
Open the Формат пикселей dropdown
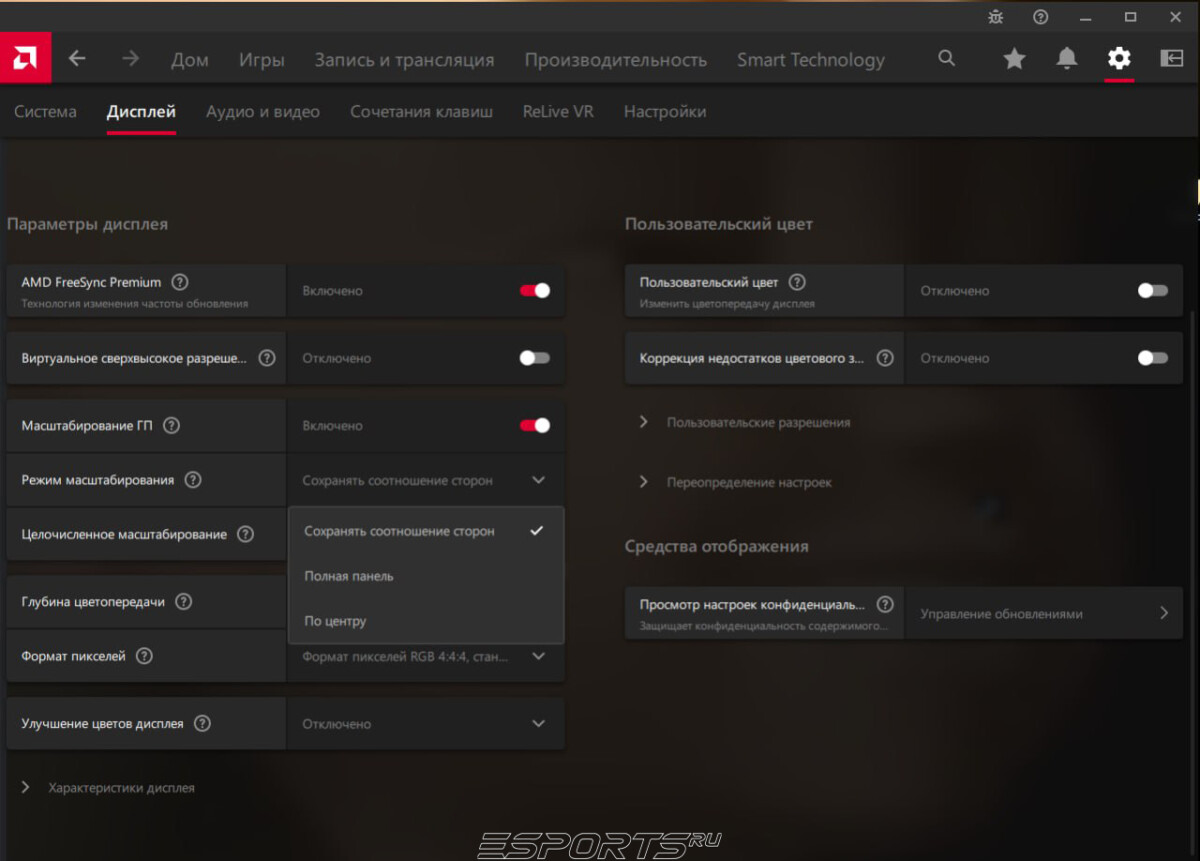(426, 656)
